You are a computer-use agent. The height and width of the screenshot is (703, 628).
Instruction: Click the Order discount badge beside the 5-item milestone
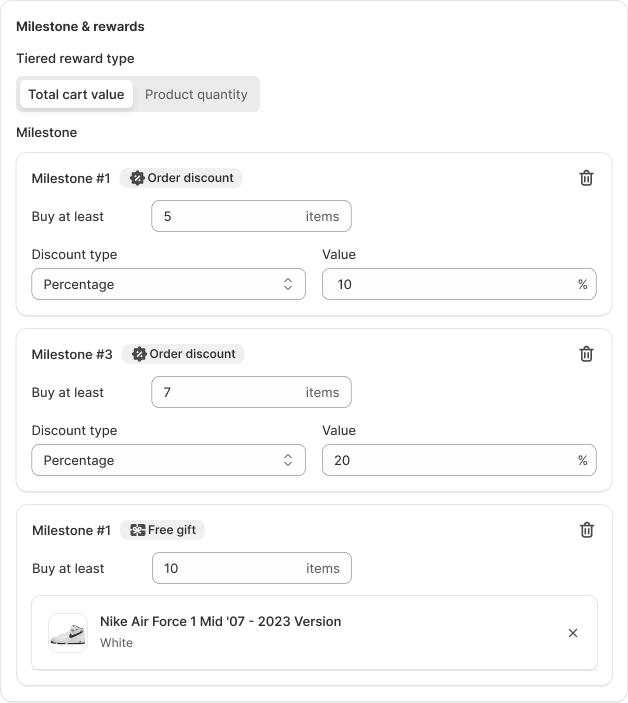[x=181, y=178]
